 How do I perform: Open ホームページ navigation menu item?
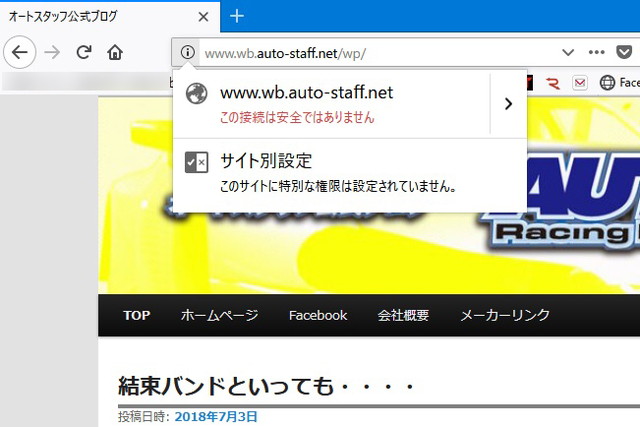220,315
